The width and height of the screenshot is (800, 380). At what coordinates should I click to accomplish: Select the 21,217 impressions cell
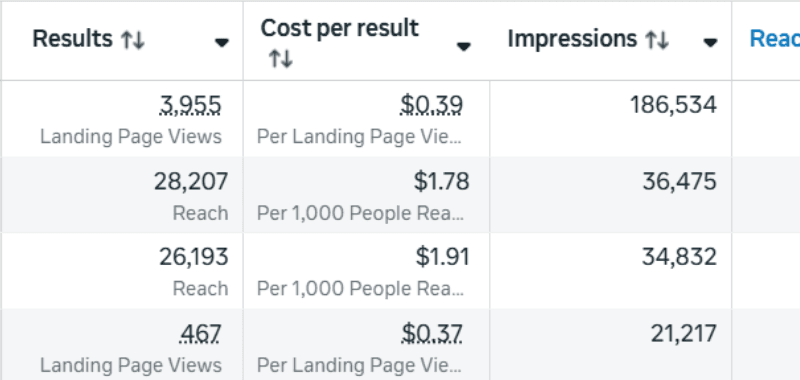(x=611, y=344)
